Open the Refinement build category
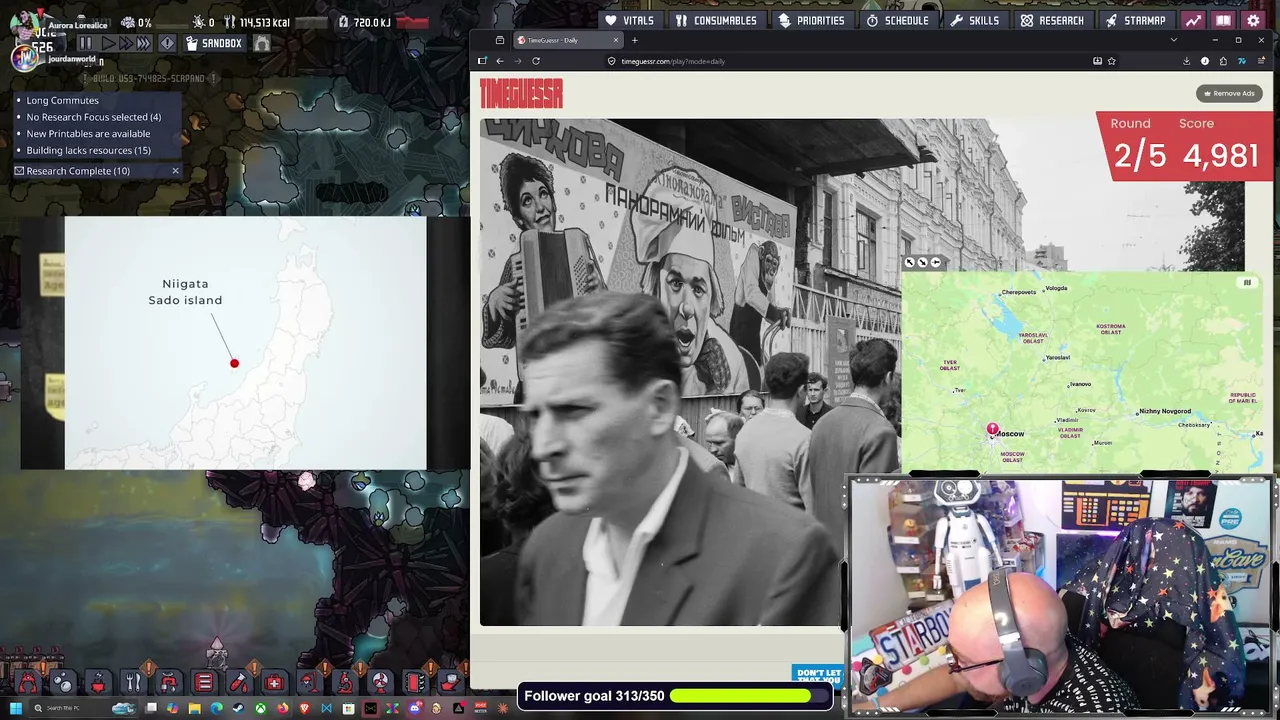 pos(239,682)
